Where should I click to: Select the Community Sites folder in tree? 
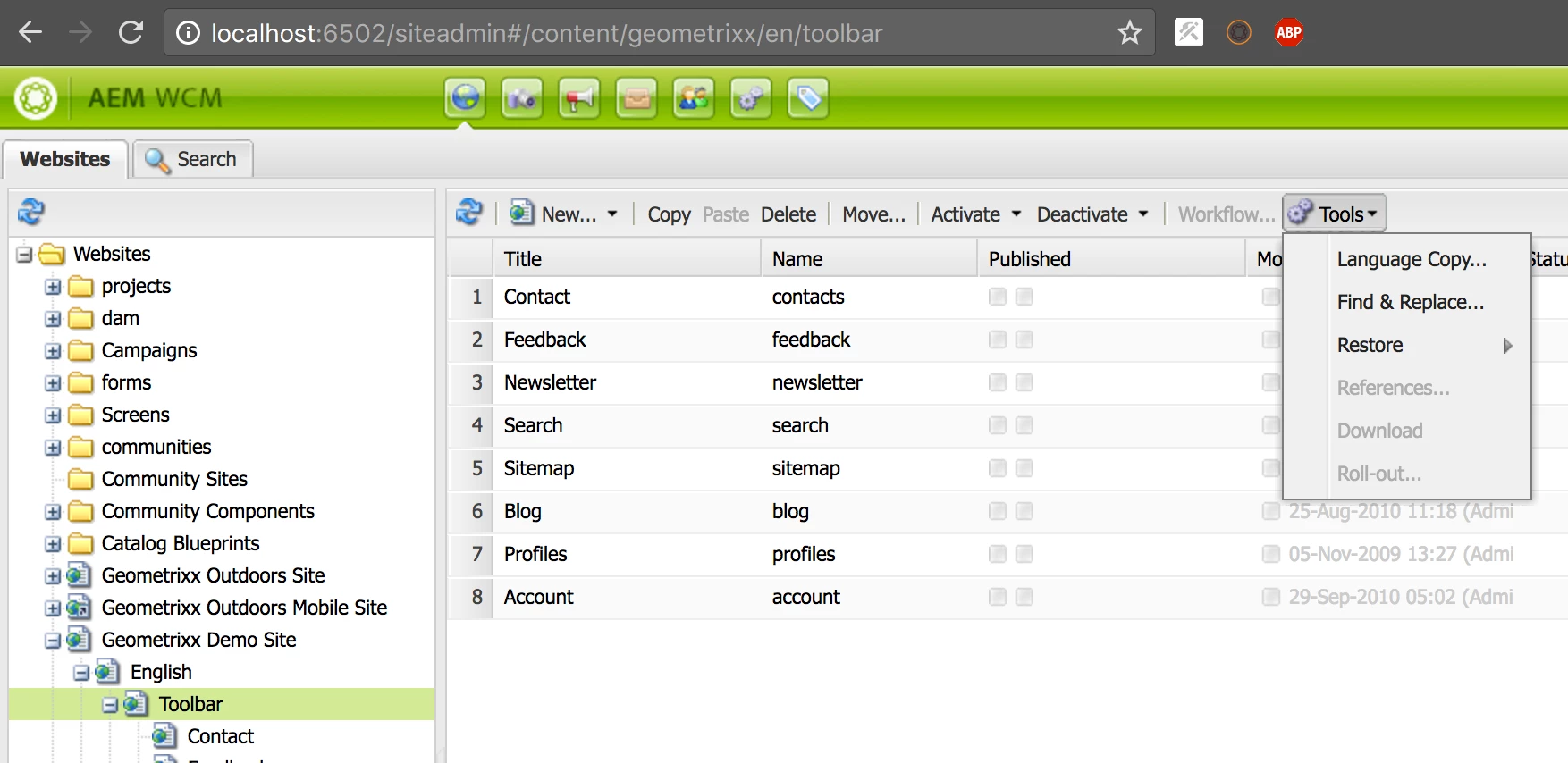coord(174,479)
